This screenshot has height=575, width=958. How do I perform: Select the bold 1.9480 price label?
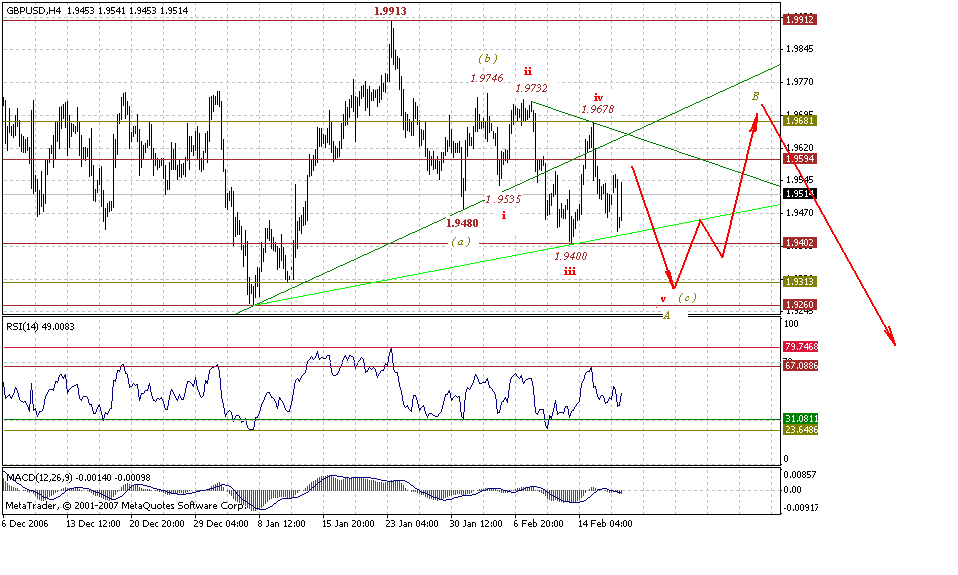click(462, 223)
